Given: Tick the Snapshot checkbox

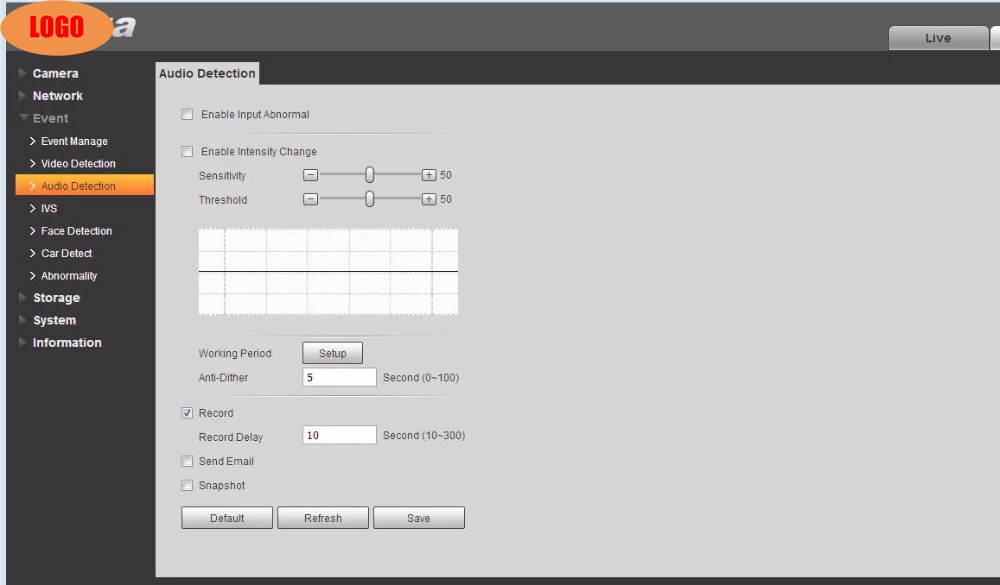Looking at the screenshot, I should [x=187, y=485].
